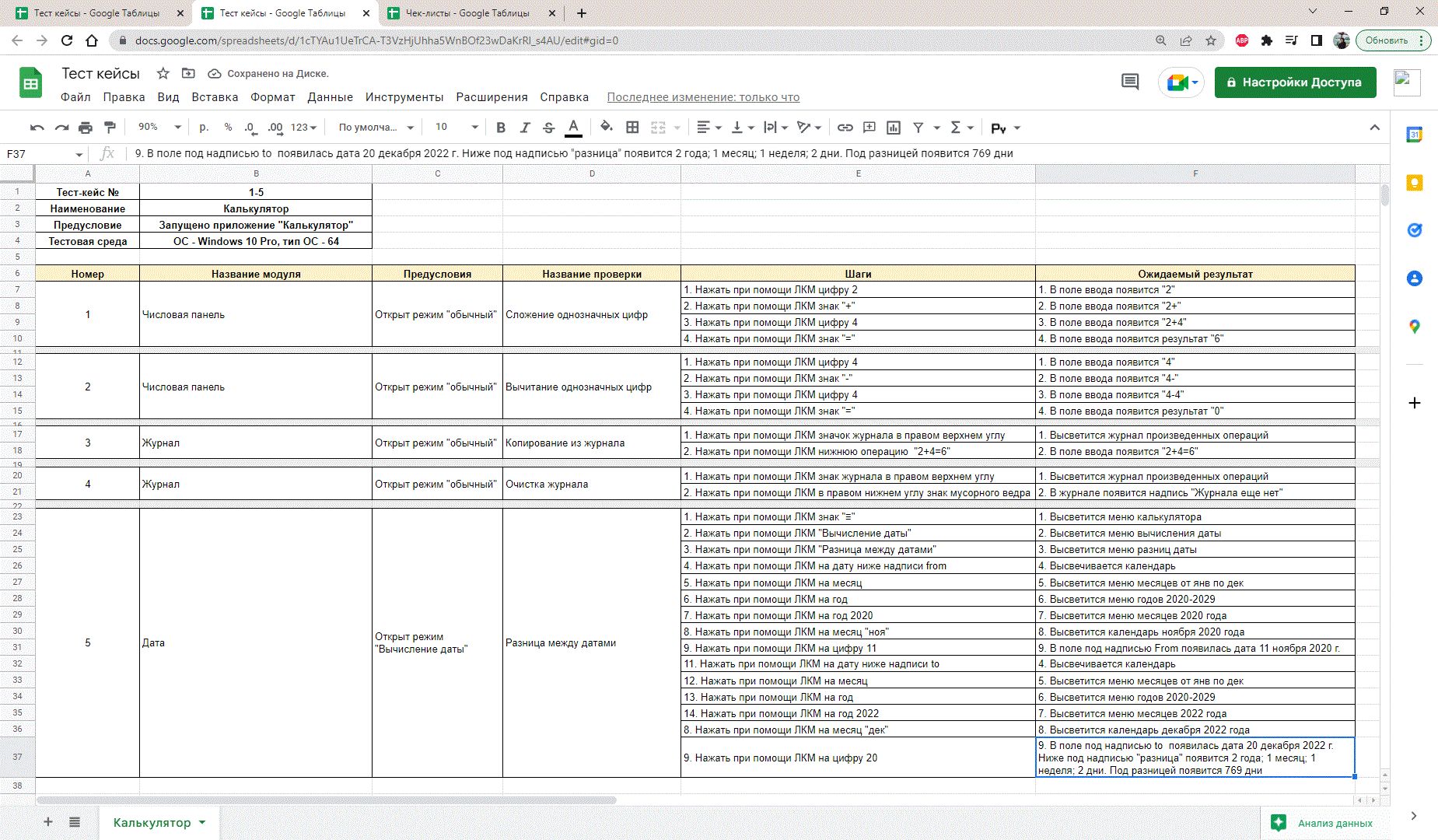Open the borders menu
The width and height of the screenshot is (1438, 840).
(x=632, y=128)
